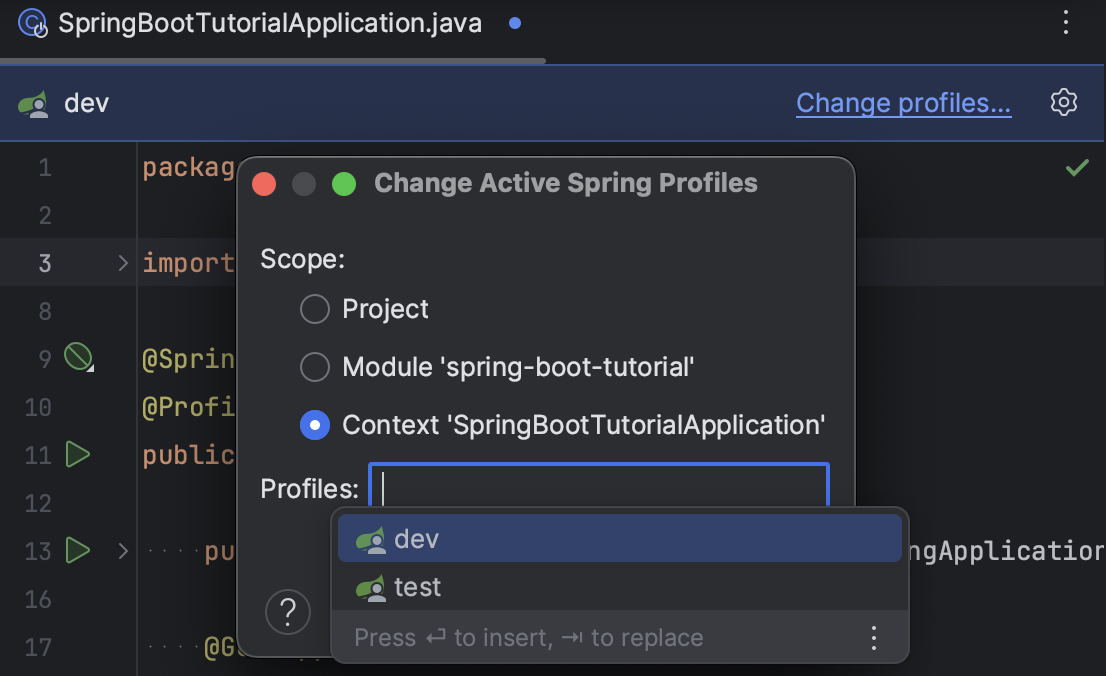Expand the folded import statements on line 3
Viewport: 1106px width, 676px height.
coord(122,263)
